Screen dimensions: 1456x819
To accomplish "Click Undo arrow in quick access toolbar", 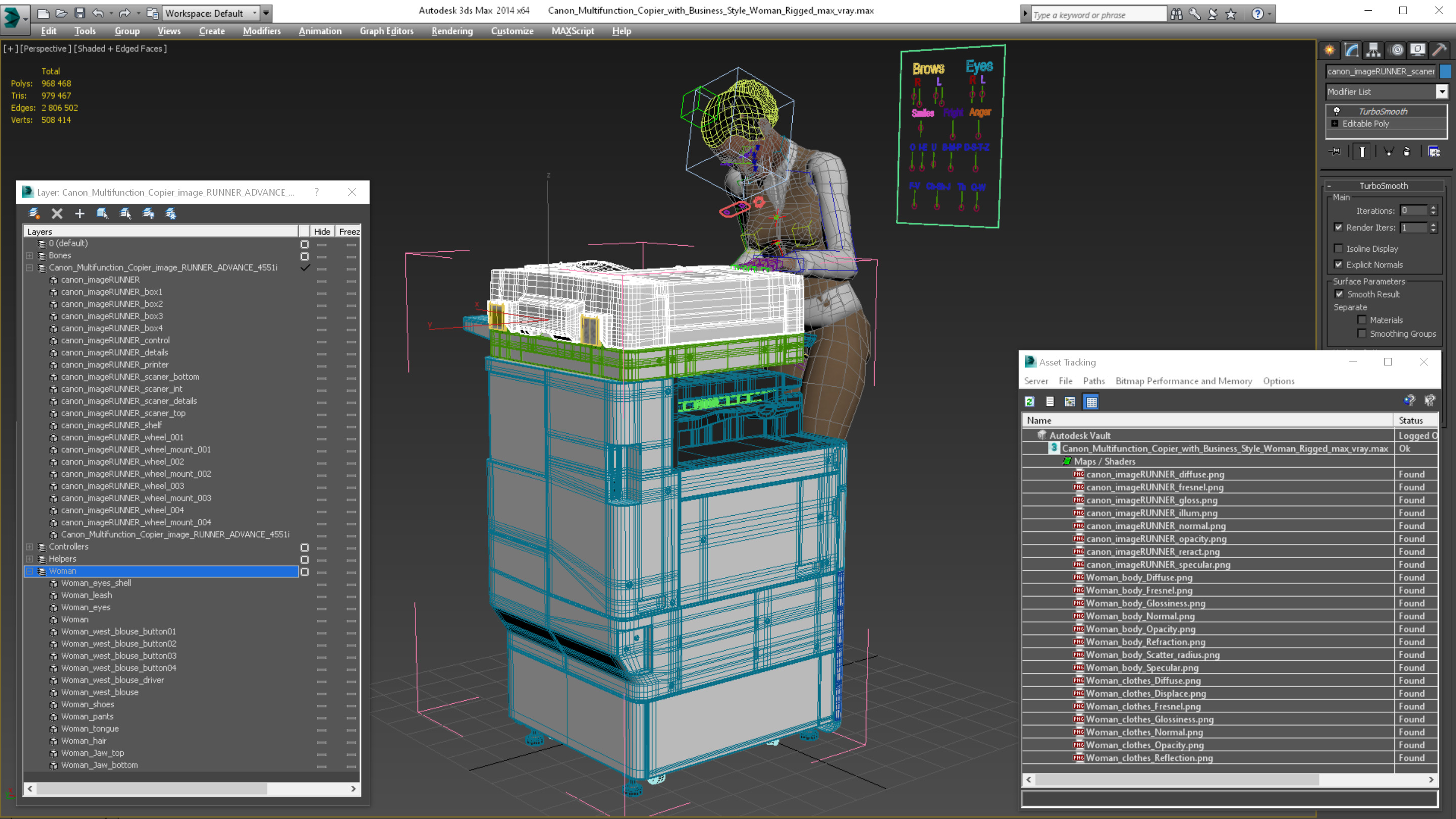I will (98, 13).
